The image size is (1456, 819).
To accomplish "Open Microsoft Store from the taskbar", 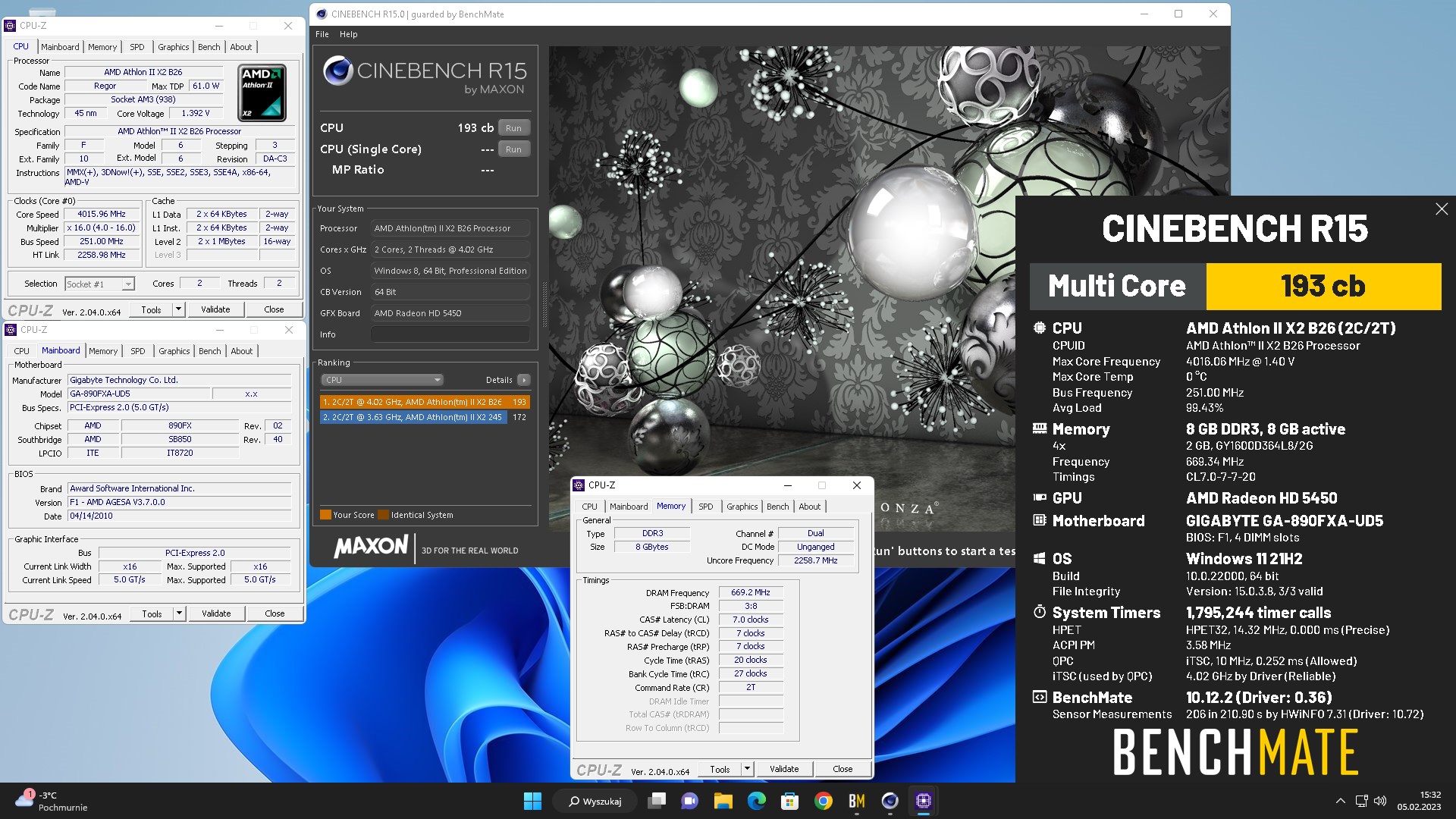I will pos(790,801).
